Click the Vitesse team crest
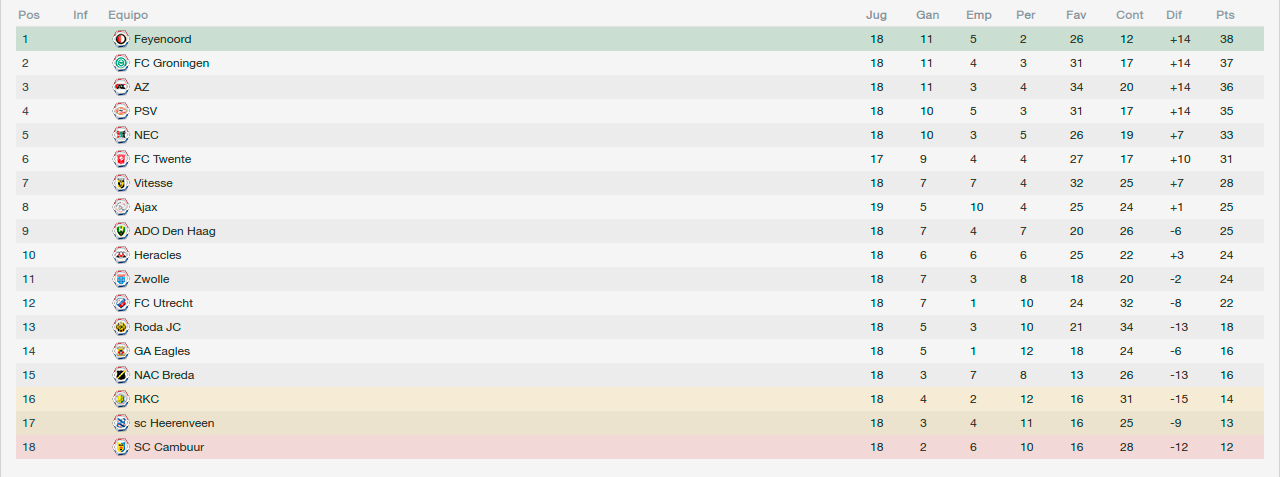 point(121,183)
